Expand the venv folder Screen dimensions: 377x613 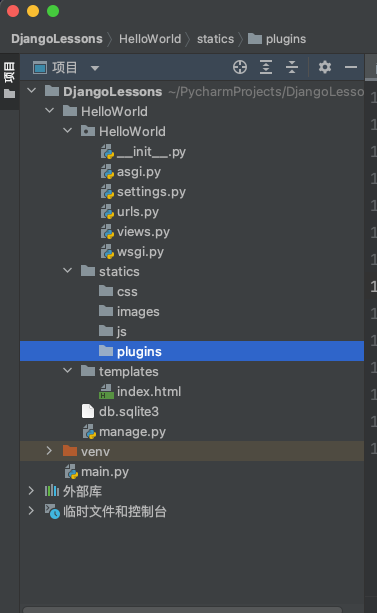(49, 451)
